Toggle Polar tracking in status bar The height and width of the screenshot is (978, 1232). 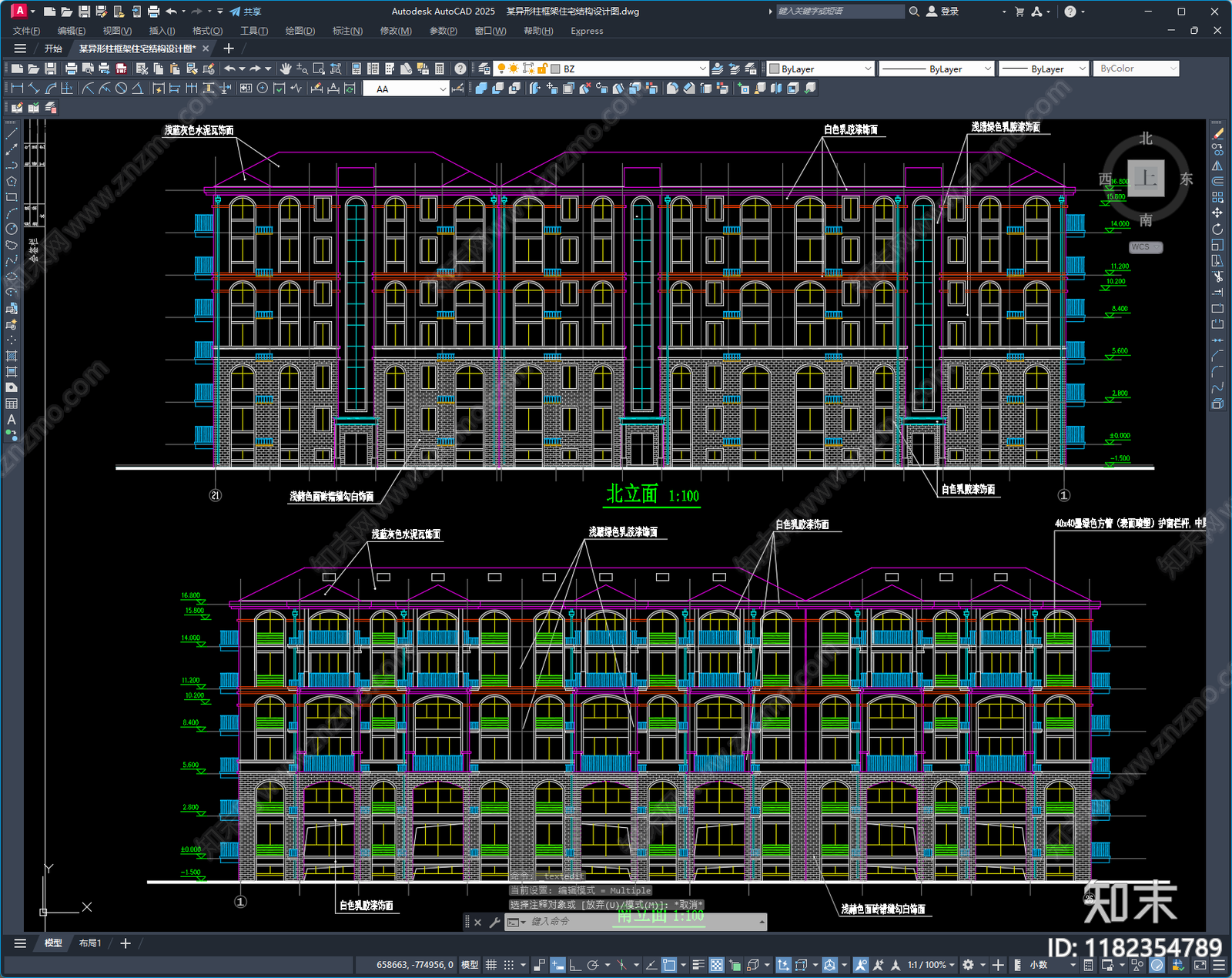pos(592,965)
